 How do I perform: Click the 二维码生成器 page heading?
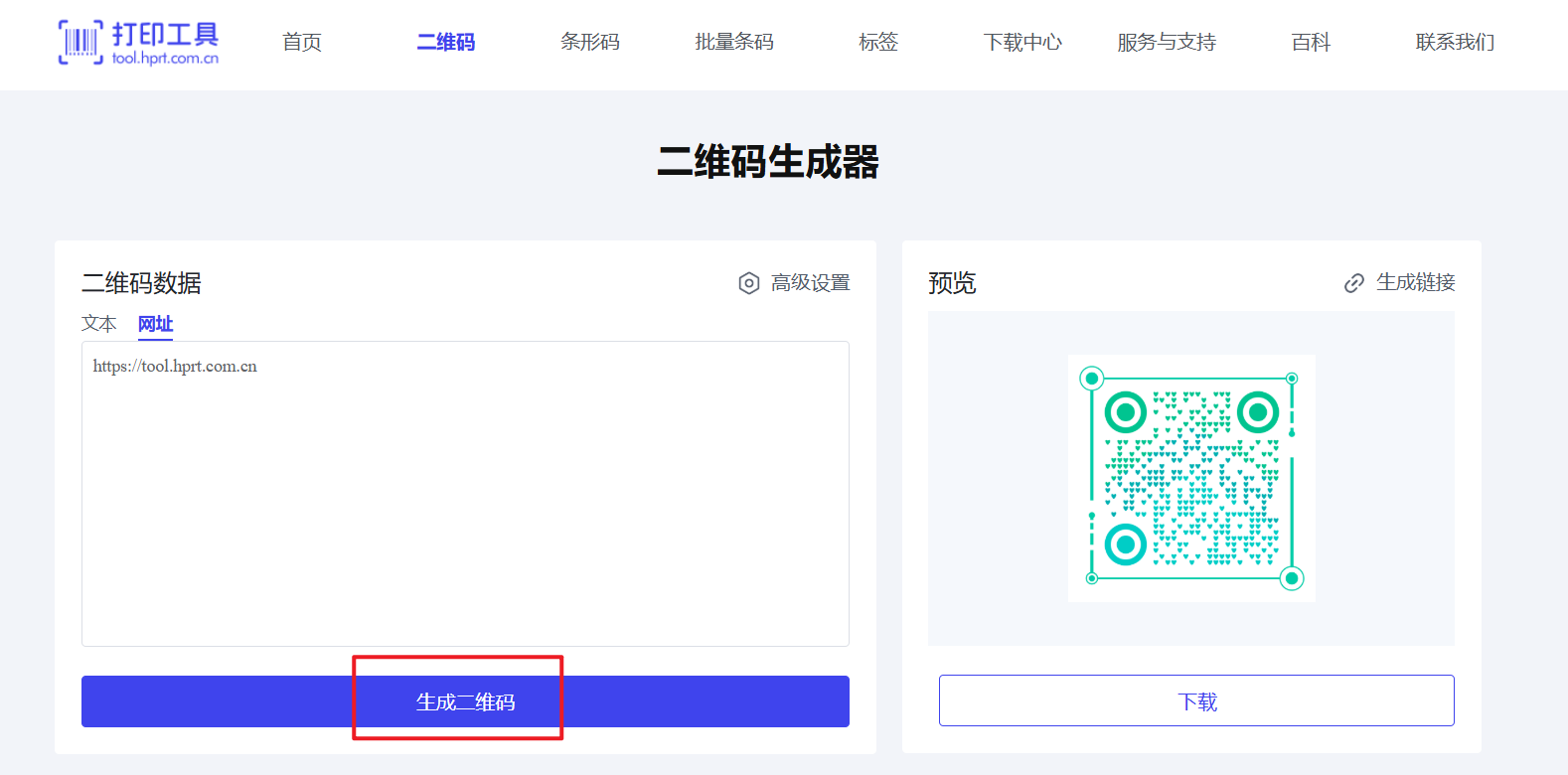(x=768, y=161)
